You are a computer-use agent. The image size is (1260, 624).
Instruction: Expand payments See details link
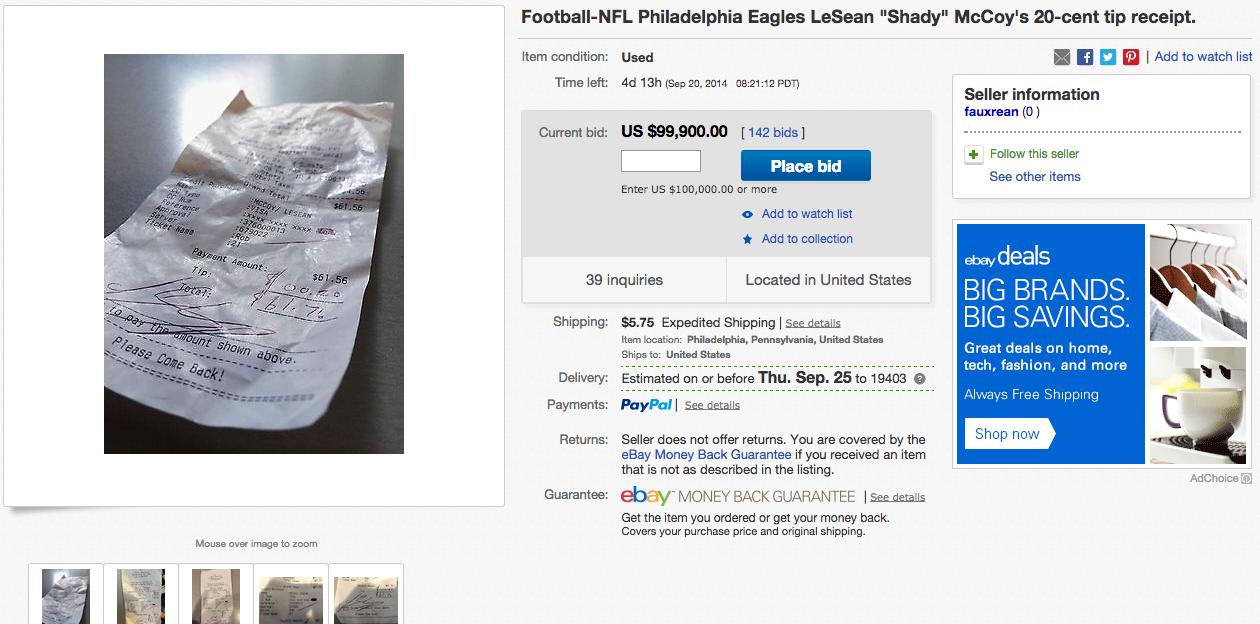[x=712, y=405]
